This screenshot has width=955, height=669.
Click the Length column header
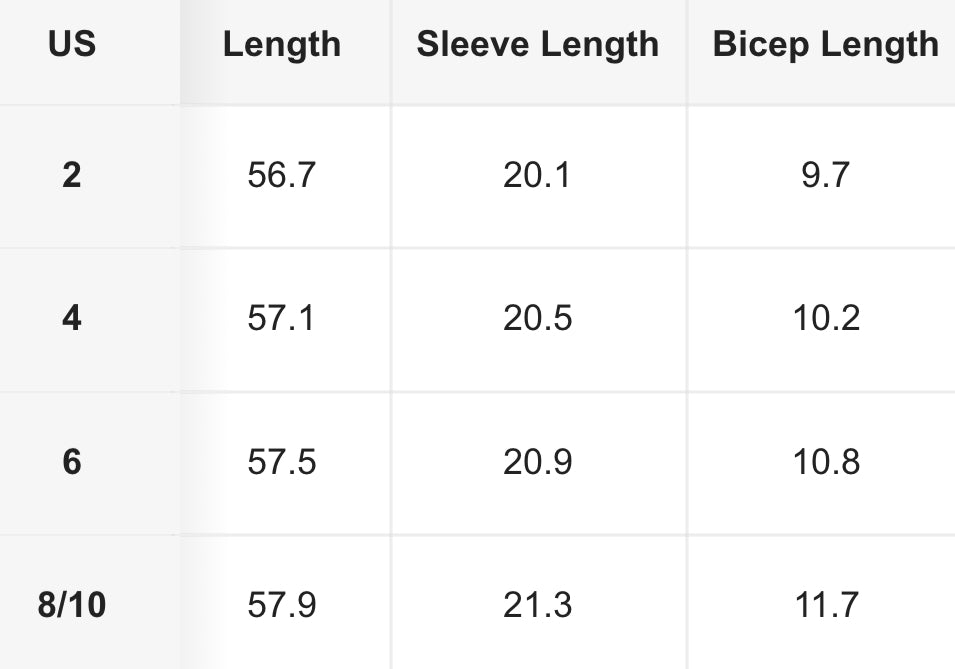click(x=282, y=45)
